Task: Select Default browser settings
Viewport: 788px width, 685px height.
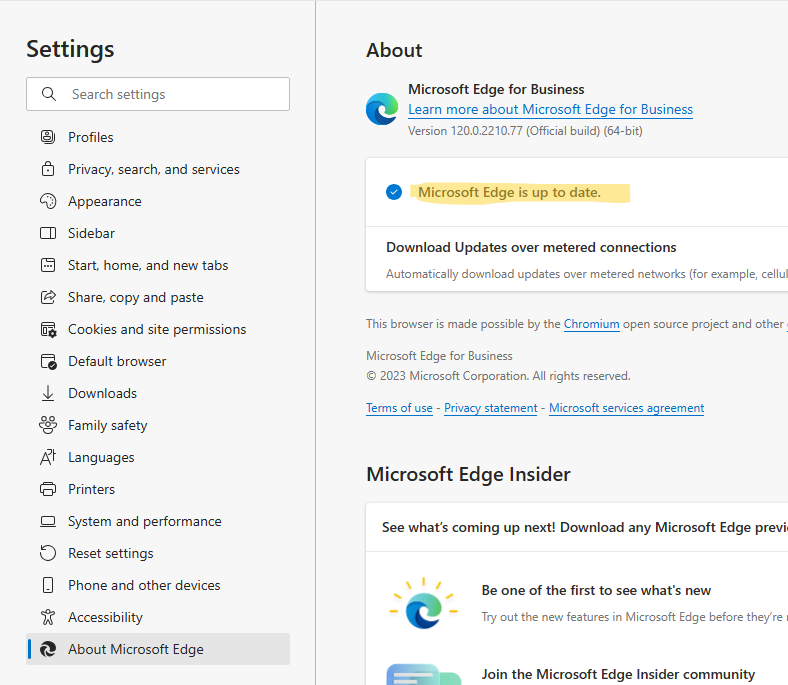Action: 117,361
